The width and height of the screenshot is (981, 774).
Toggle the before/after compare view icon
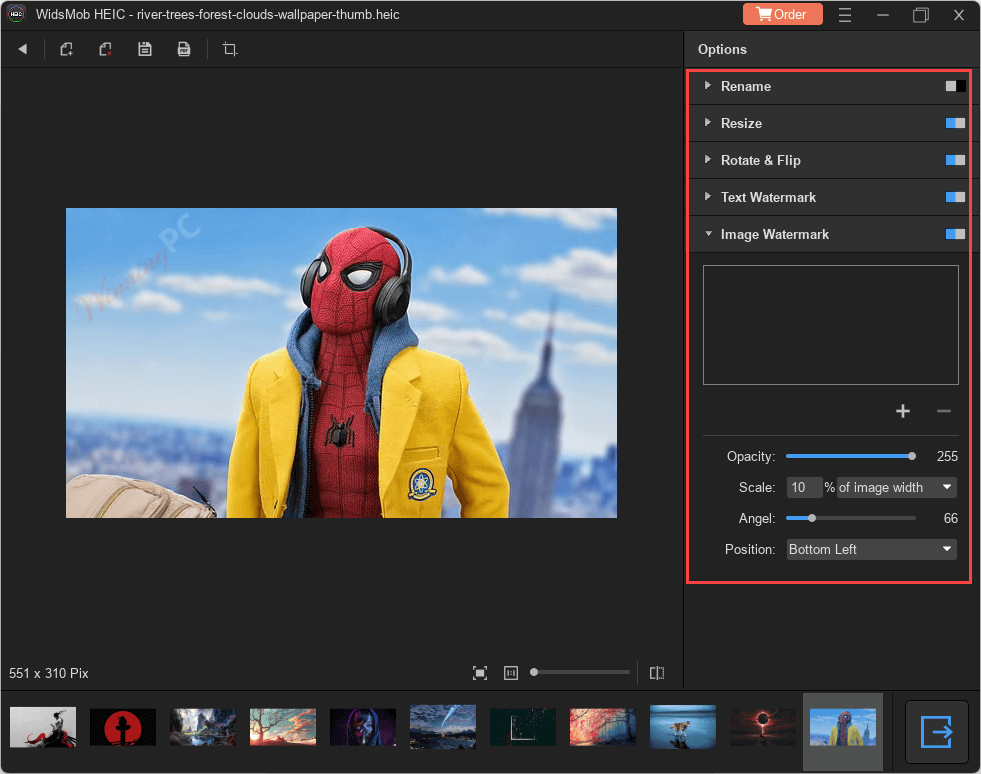[657, 673]
